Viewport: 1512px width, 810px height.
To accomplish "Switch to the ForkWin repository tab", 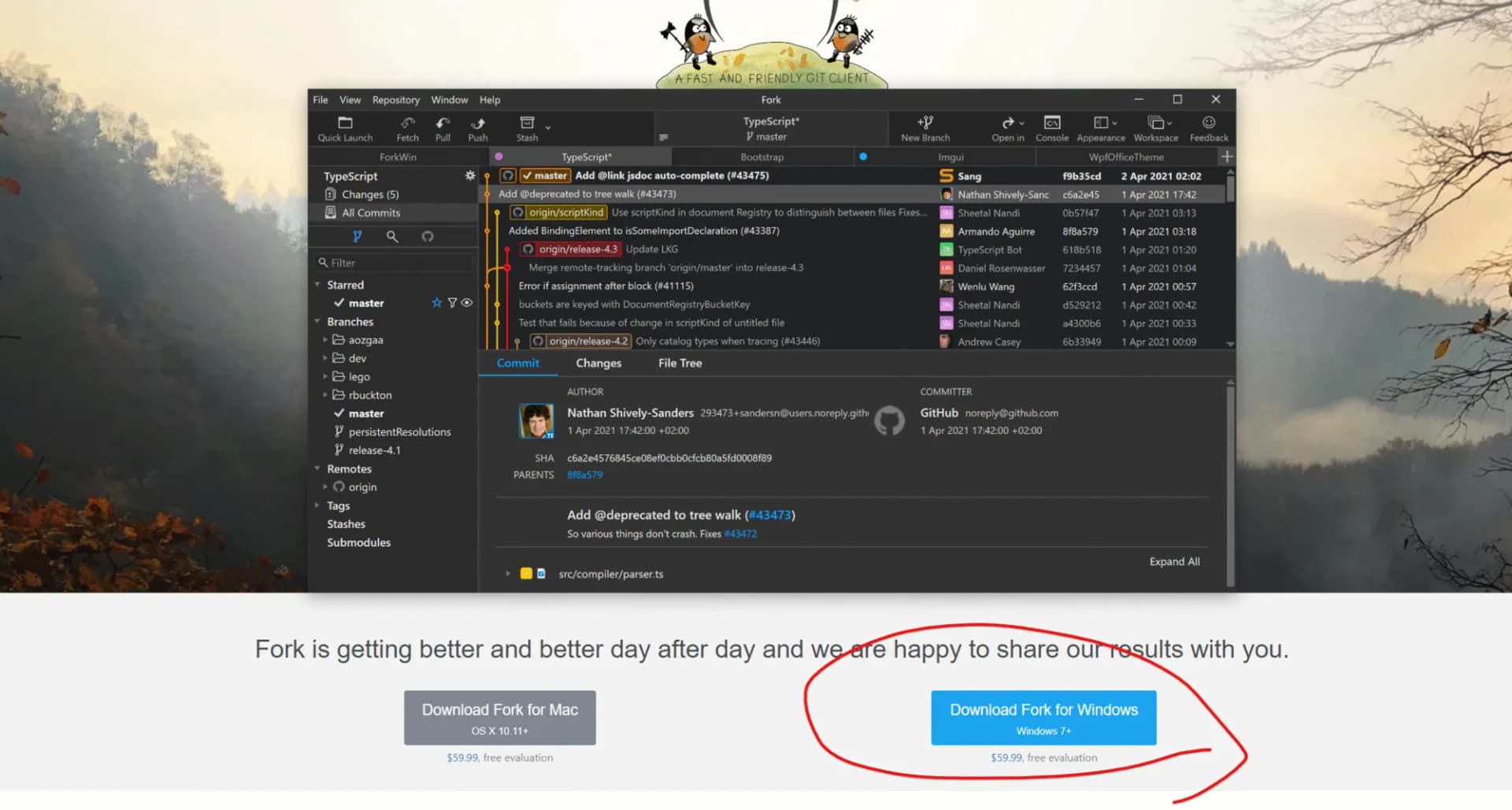I will click(x=398, y=157).
